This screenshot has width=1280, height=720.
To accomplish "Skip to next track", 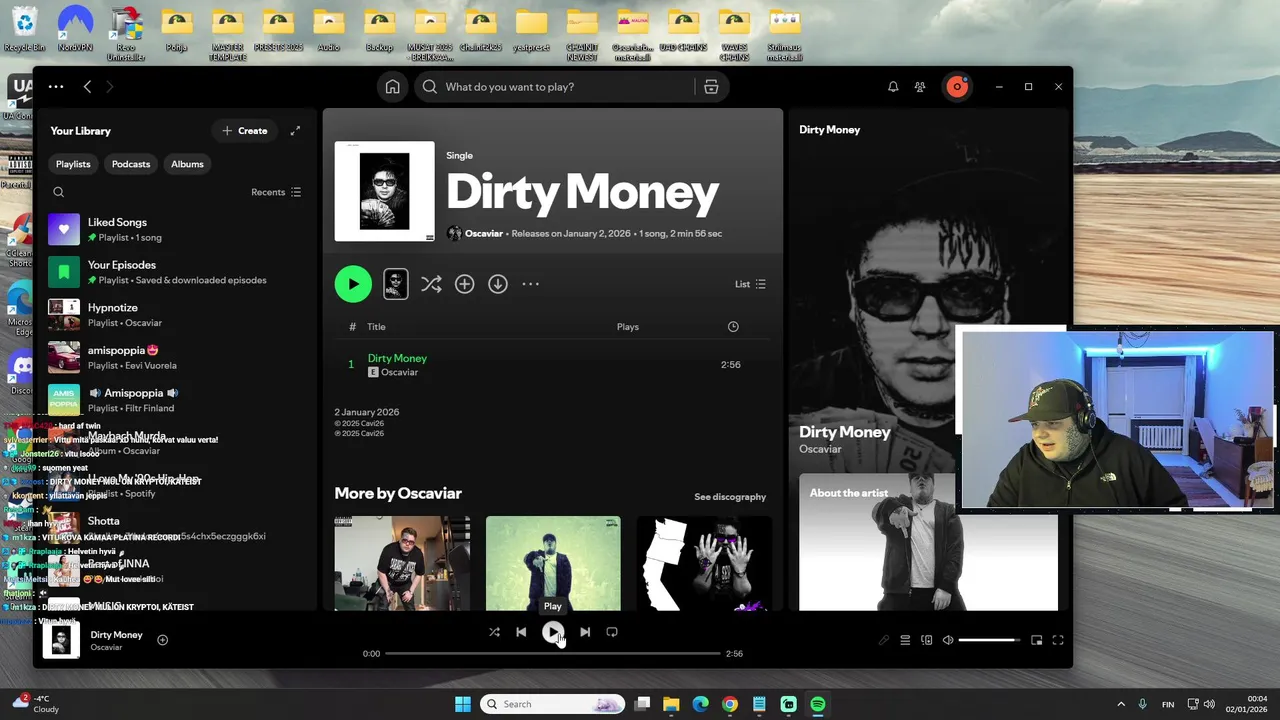I will click(x=585, y=632).
